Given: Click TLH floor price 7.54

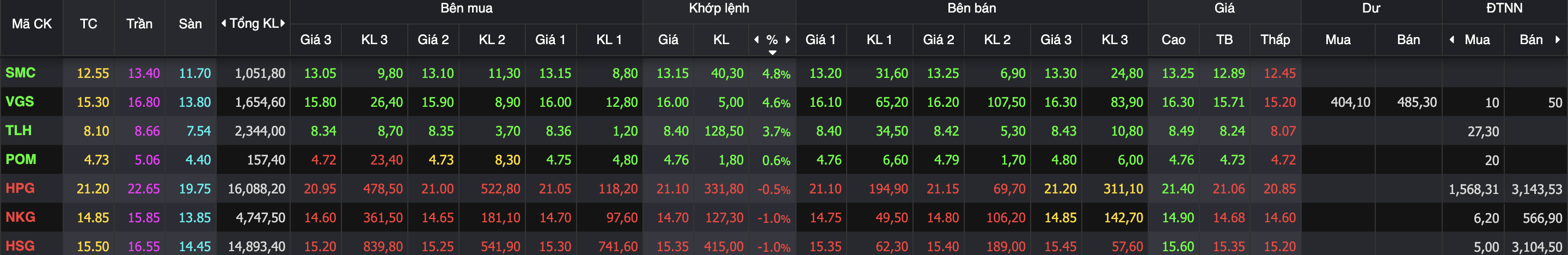Looking at the screenshot, I should coord(198,131).
